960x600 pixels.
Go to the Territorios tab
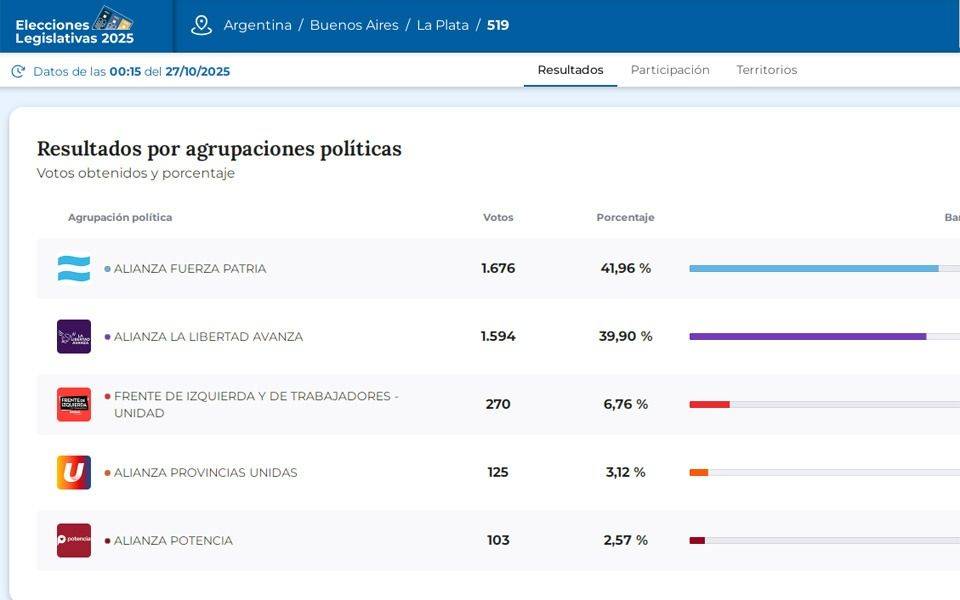tap(767, 70)
